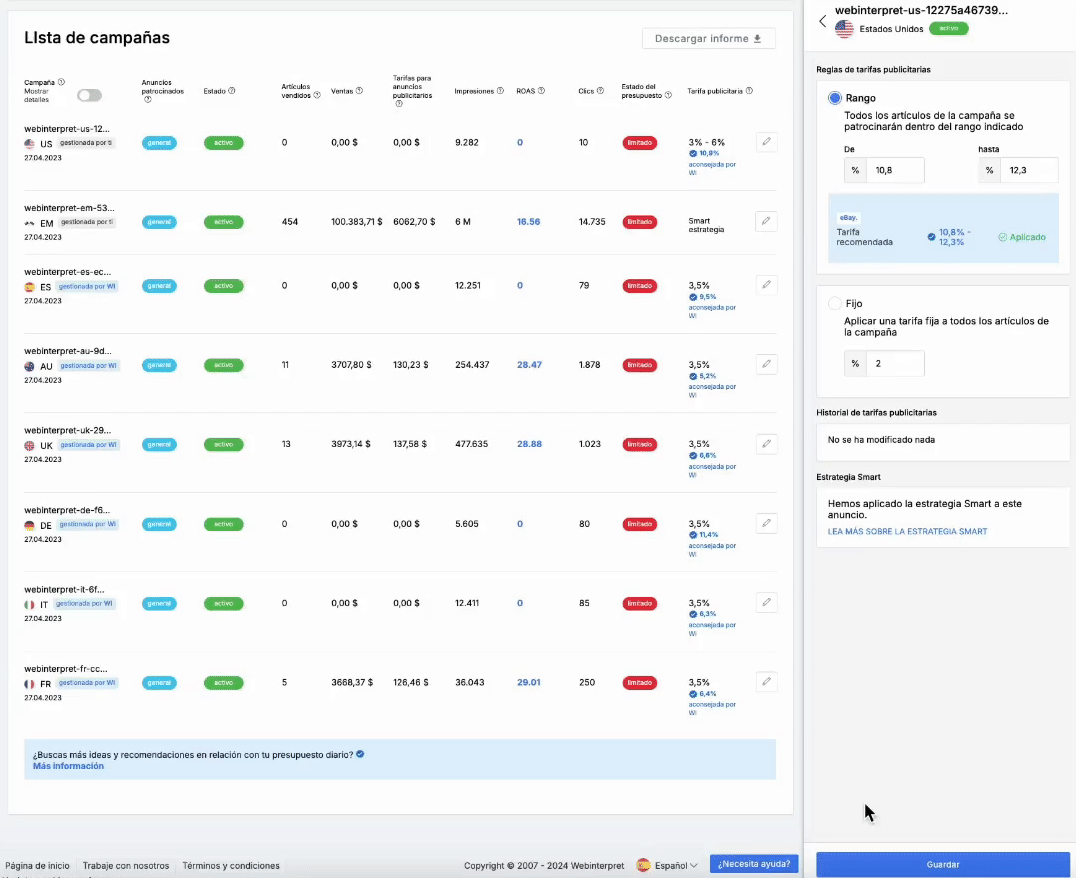Edit the FR campaign ad rate
Viewport: 1076px width, 878px height.
[x=766, y=682]
